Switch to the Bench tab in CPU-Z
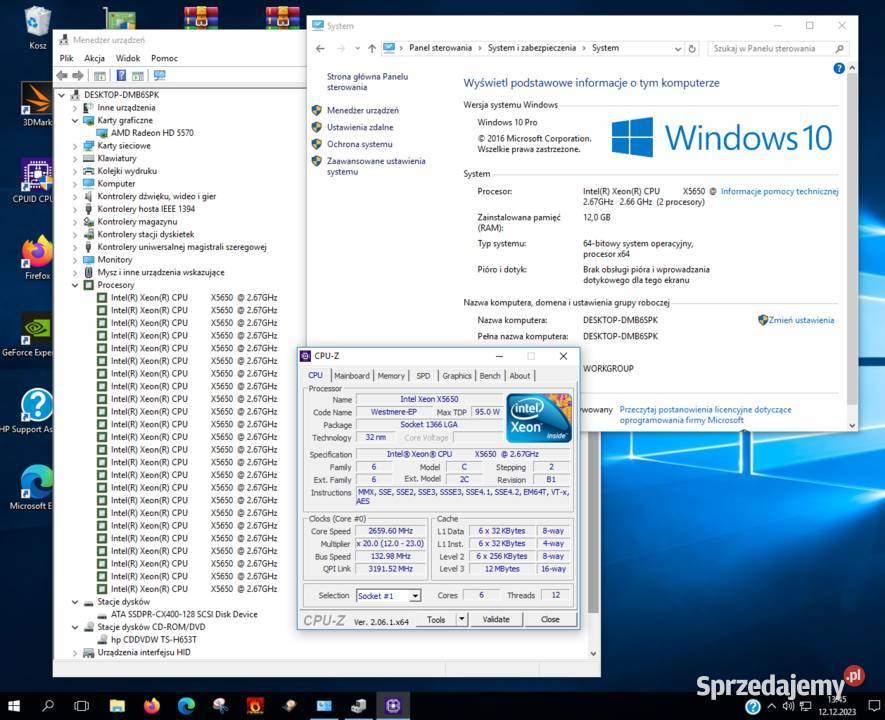This screenshot has width=885, height=720. pos(490,376)
